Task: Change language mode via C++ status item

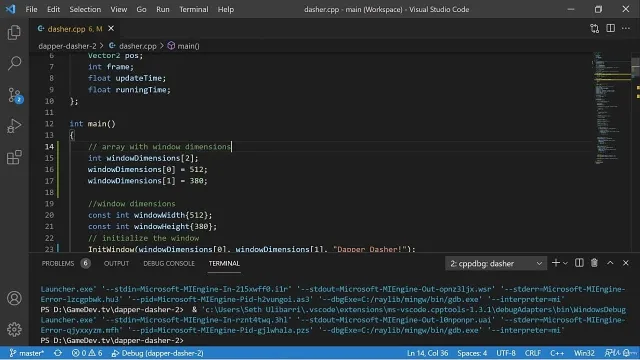Action: coord(557,353)
